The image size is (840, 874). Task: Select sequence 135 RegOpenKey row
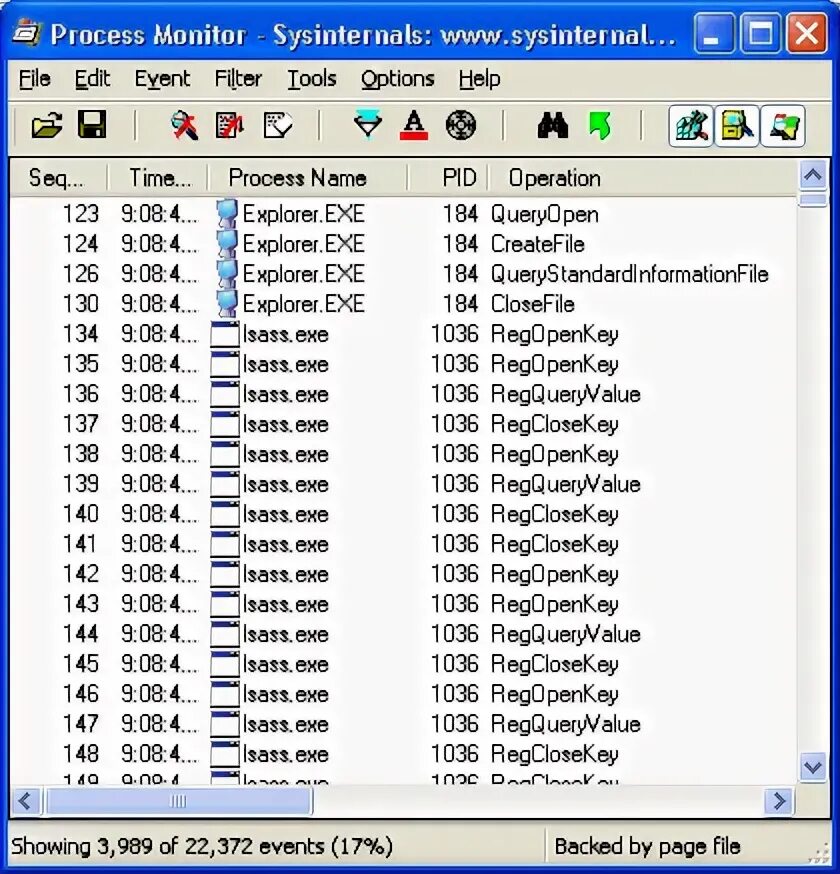(x=404, y=365)
